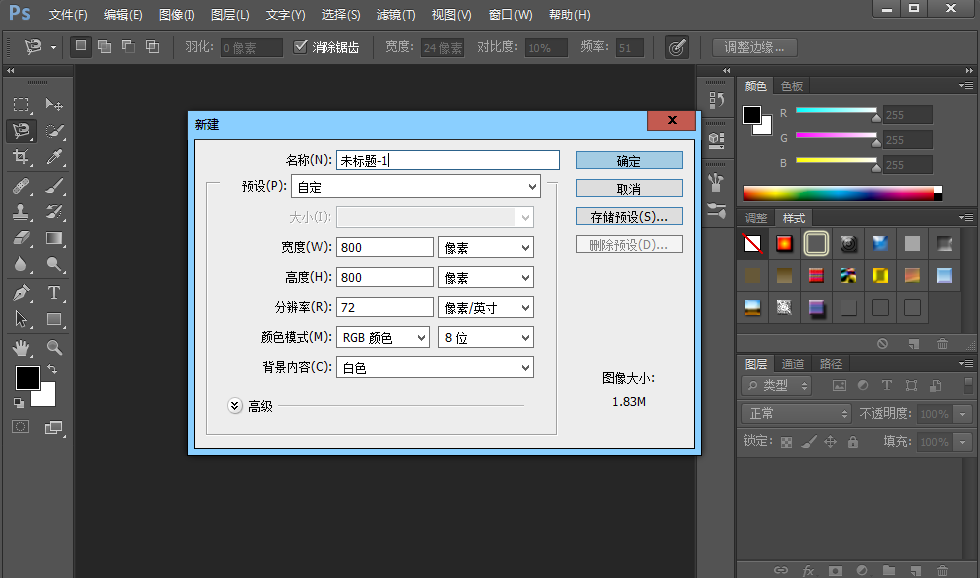Open the 图像 Image menu
Image resolution: width=980 pixels, height=578 pixels.
point(177,14)
